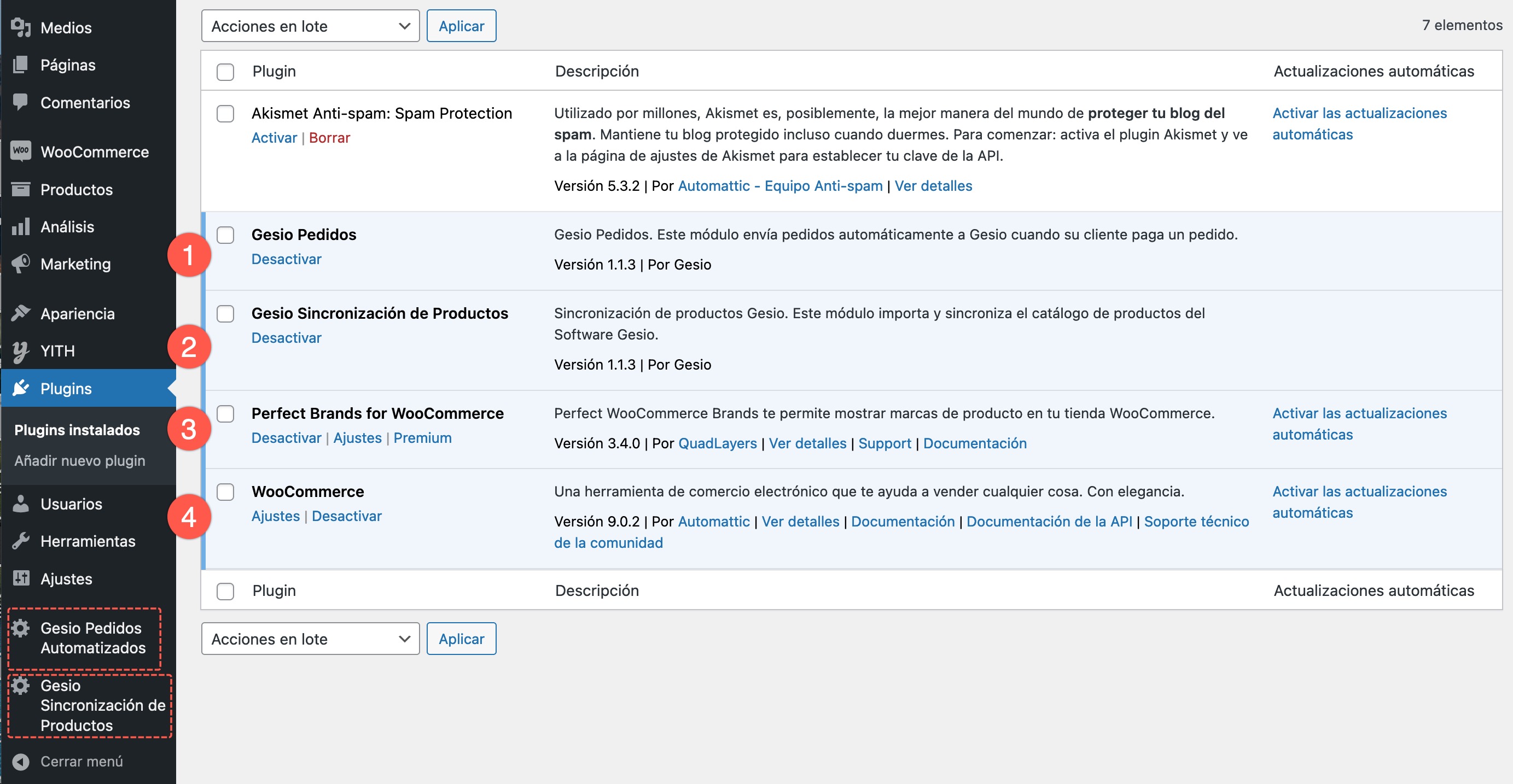Click the Ajustes sliders icon in sidebar
The image size is (1513, 784).
(21, 578)
